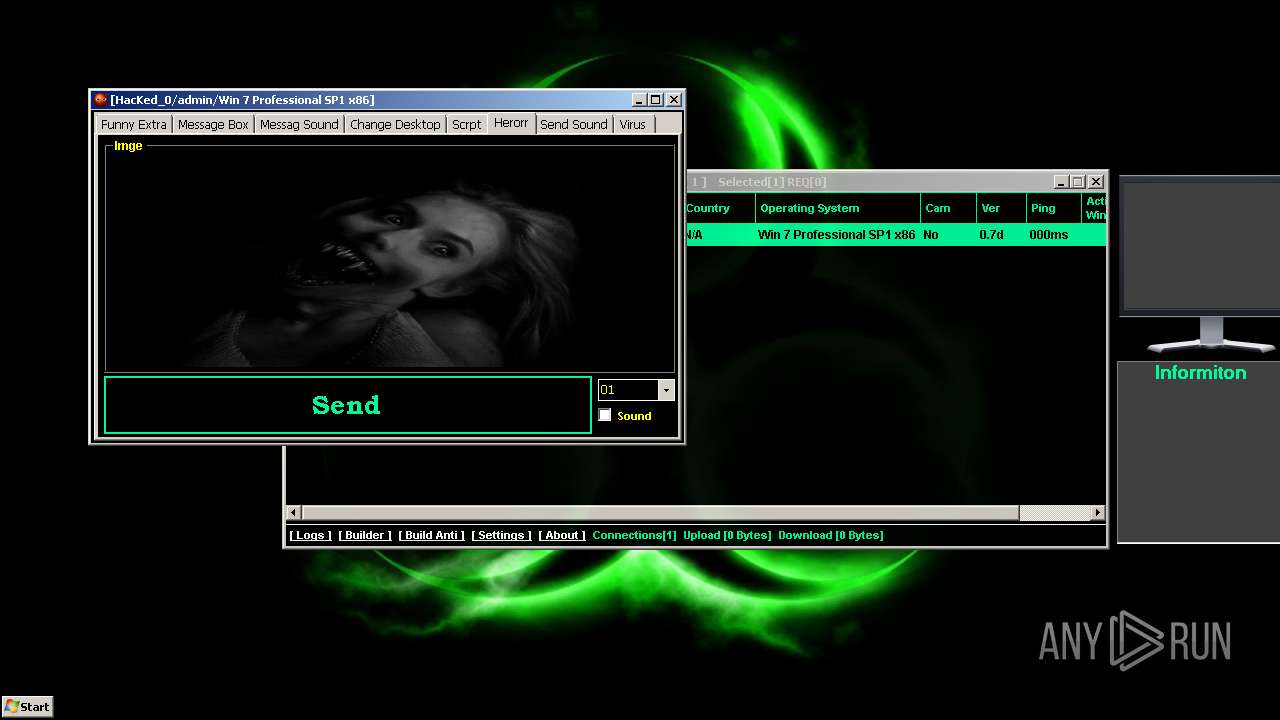Open the Windows Start button
Screen dimensions: 1280x720
pyautogui.click(x=27, y=706)
